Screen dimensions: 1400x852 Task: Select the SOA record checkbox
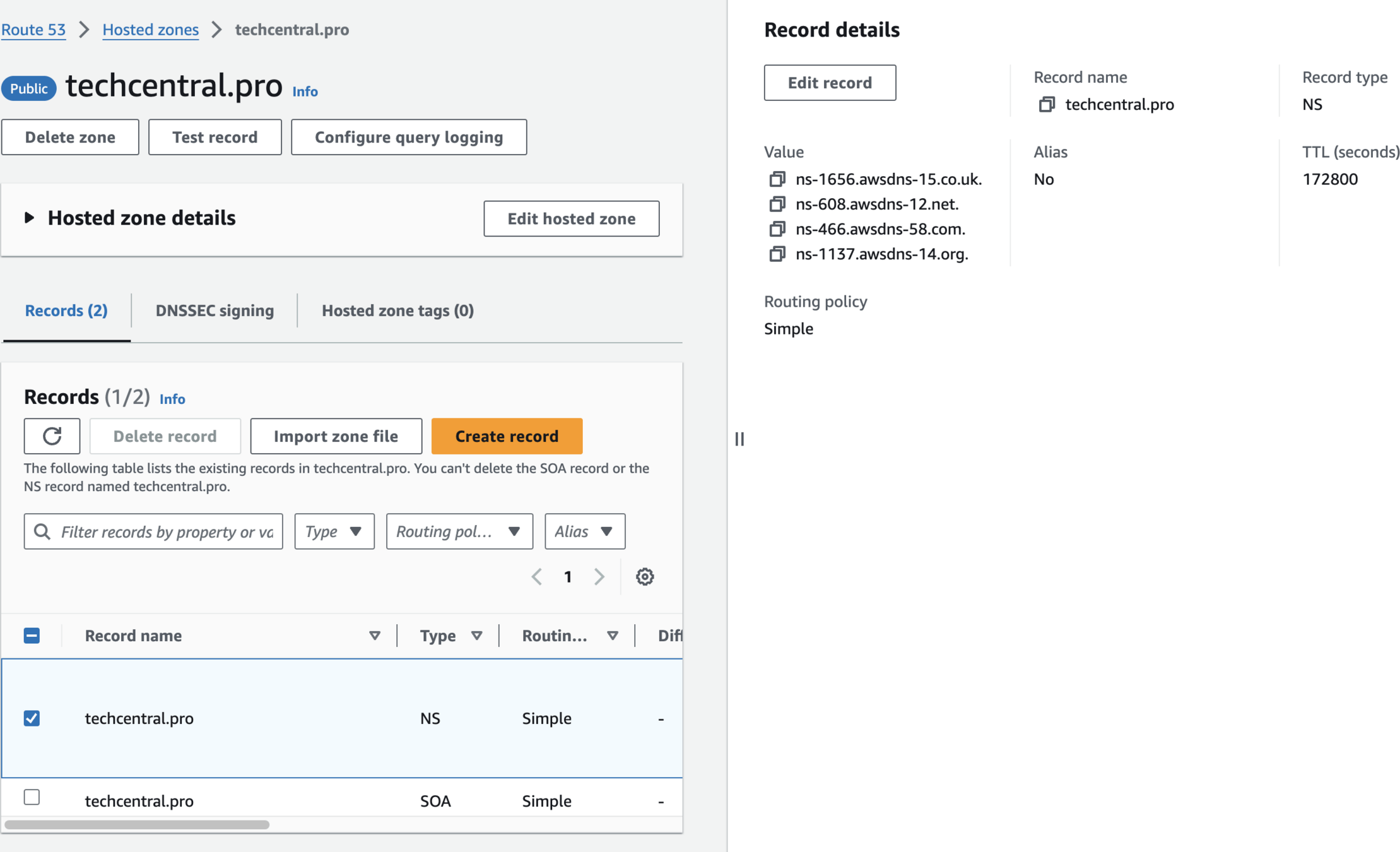(x=32, y=797)
